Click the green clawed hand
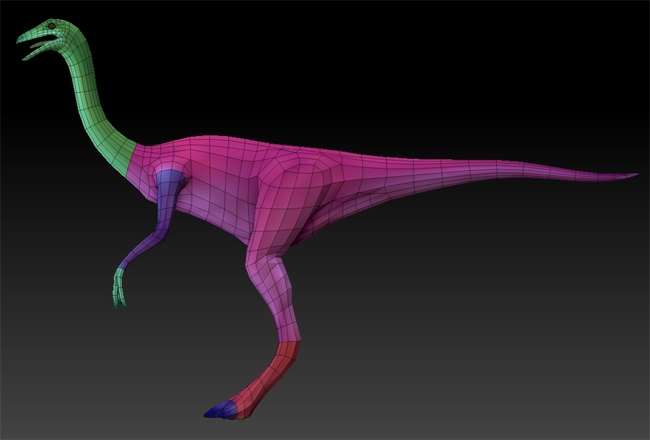The height and width of the screenshot is (440, 650). (x=119, y=289)
